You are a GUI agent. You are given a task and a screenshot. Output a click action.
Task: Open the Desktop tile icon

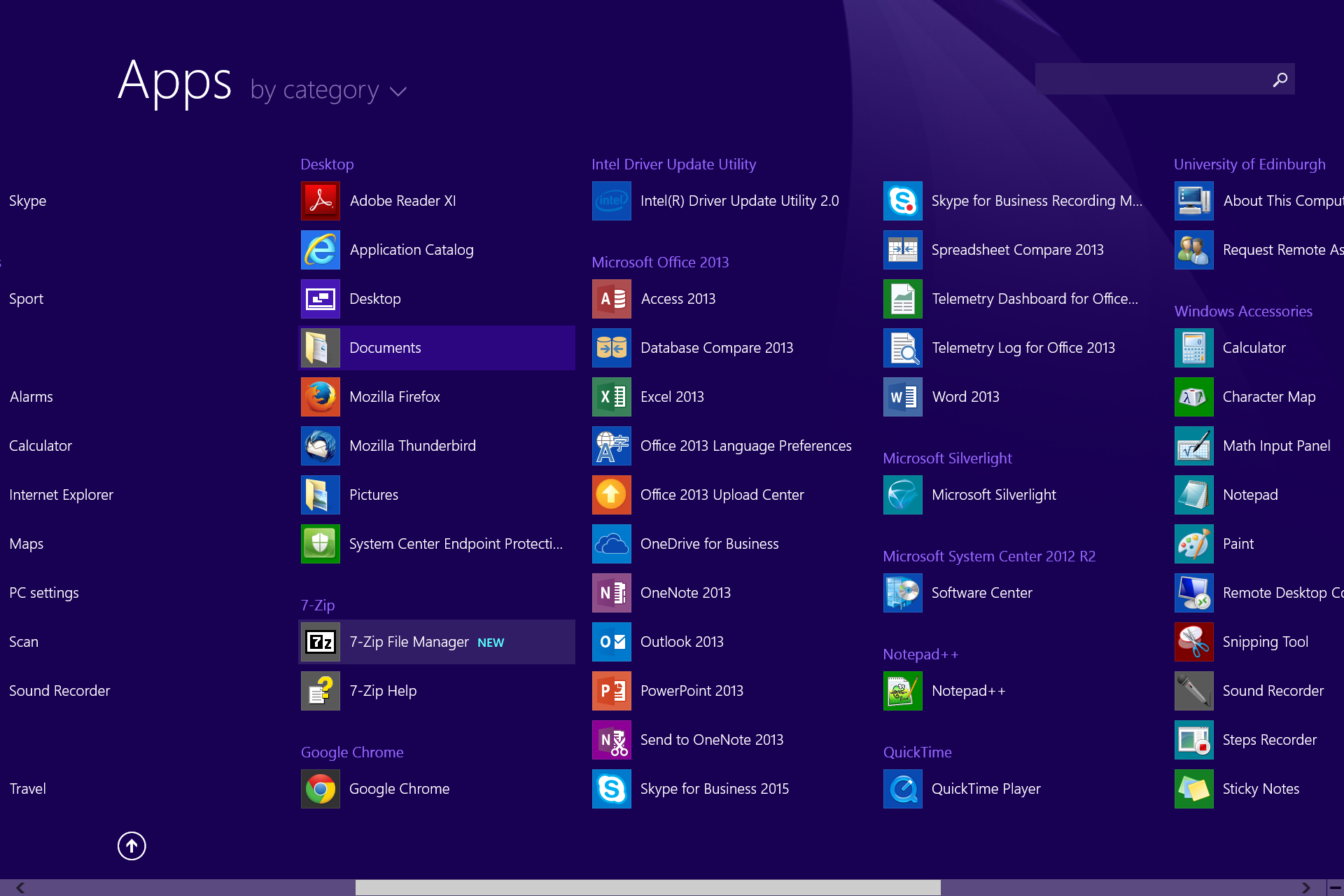tap(320, 299)
